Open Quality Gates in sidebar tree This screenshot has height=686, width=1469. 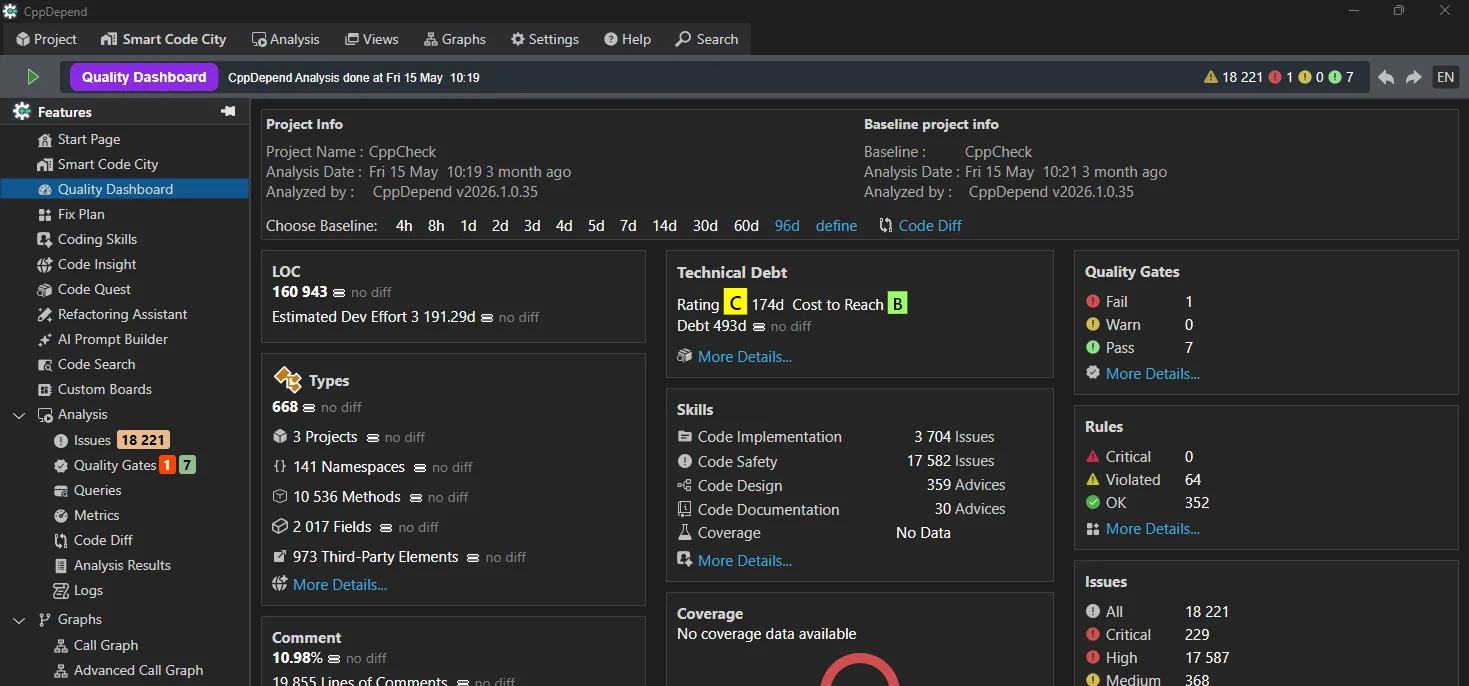point(115,465)
